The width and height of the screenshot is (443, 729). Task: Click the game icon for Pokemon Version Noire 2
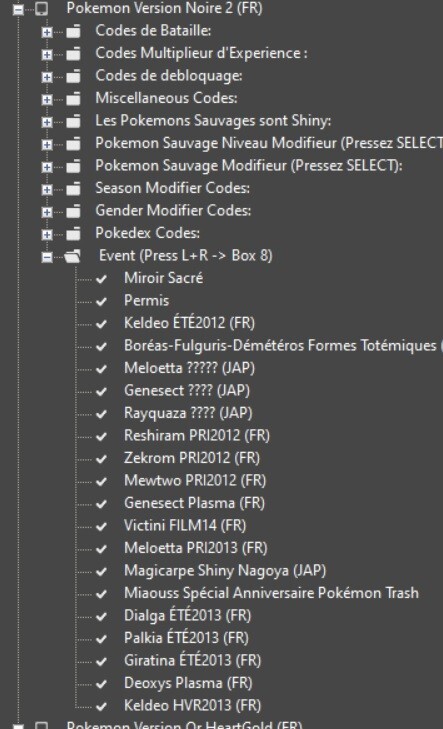pos(41,8)
